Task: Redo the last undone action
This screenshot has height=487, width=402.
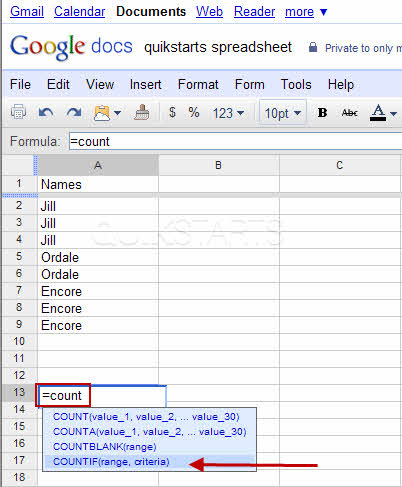Action: point(74,113)
